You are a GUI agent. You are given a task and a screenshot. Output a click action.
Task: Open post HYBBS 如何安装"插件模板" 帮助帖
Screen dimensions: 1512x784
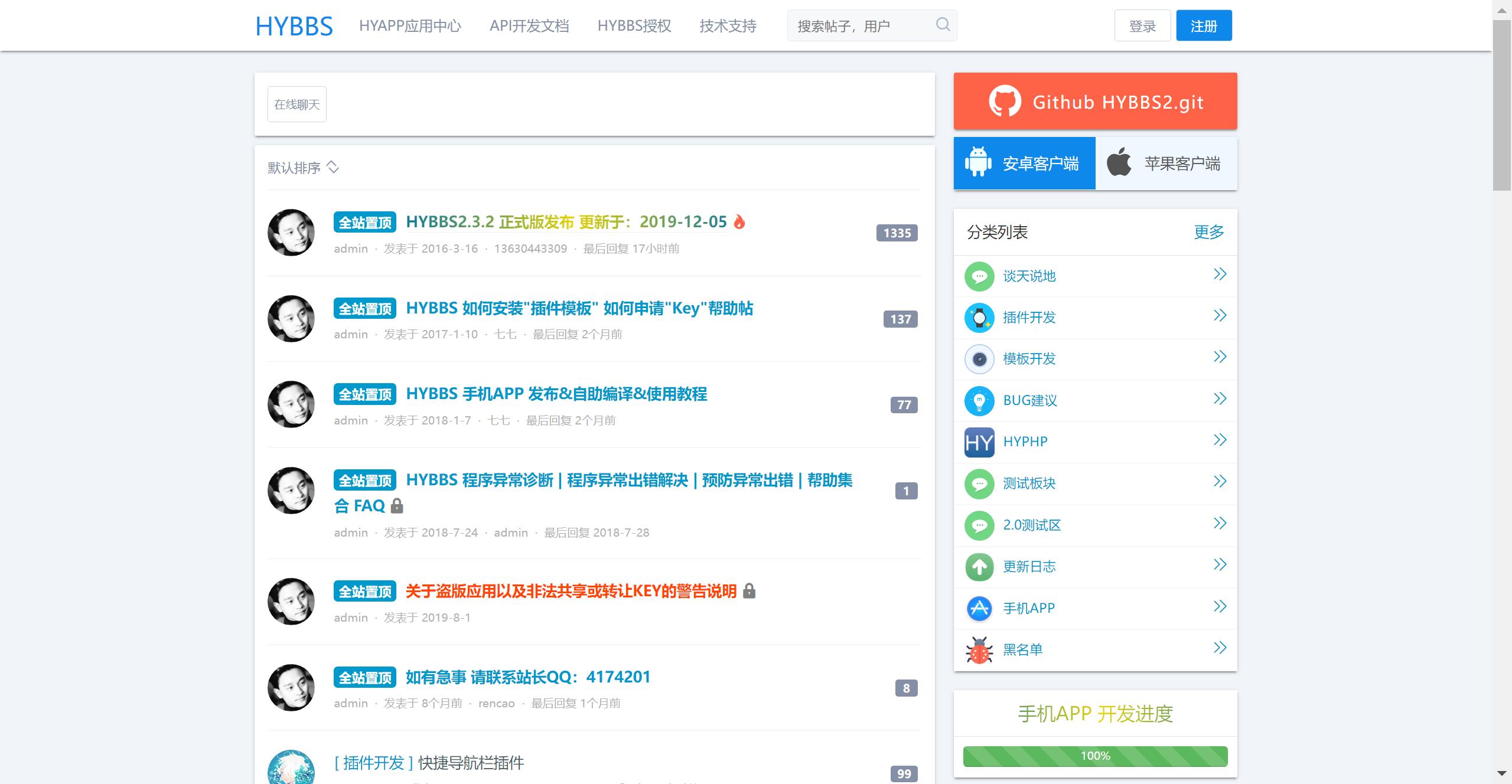579,308
